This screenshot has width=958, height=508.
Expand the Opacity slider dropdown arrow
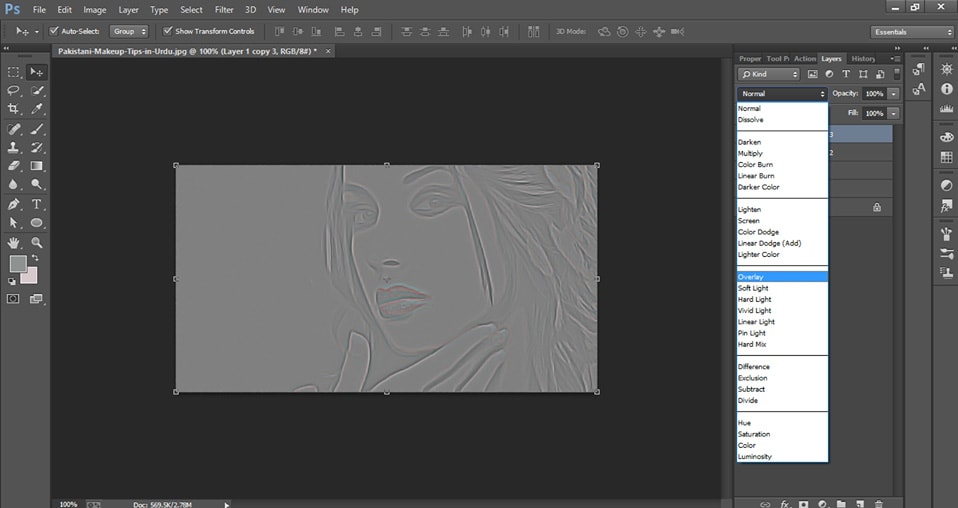[893, 94]
